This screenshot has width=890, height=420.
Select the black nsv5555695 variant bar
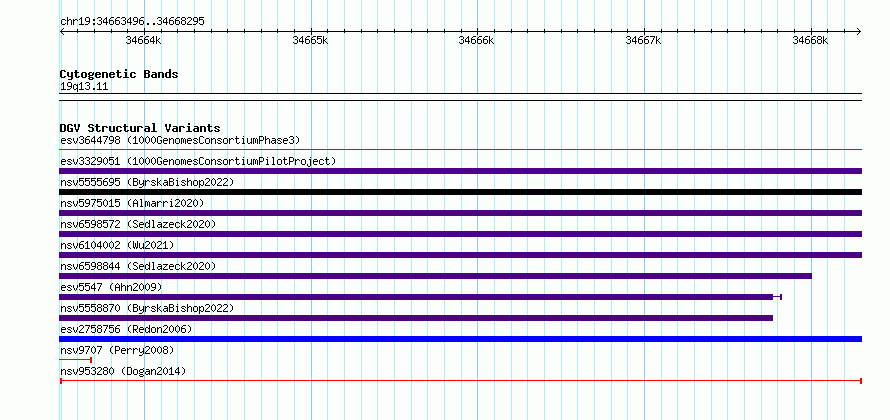[460, 192]
